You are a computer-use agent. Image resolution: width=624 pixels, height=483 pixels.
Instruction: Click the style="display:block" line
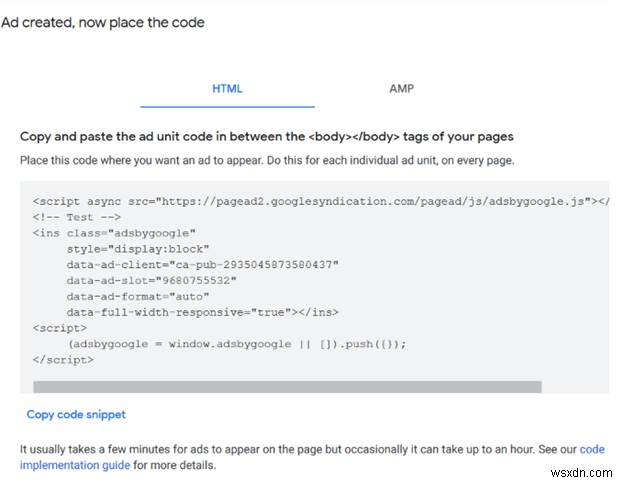pyautogui.click(x=138, y=249)
